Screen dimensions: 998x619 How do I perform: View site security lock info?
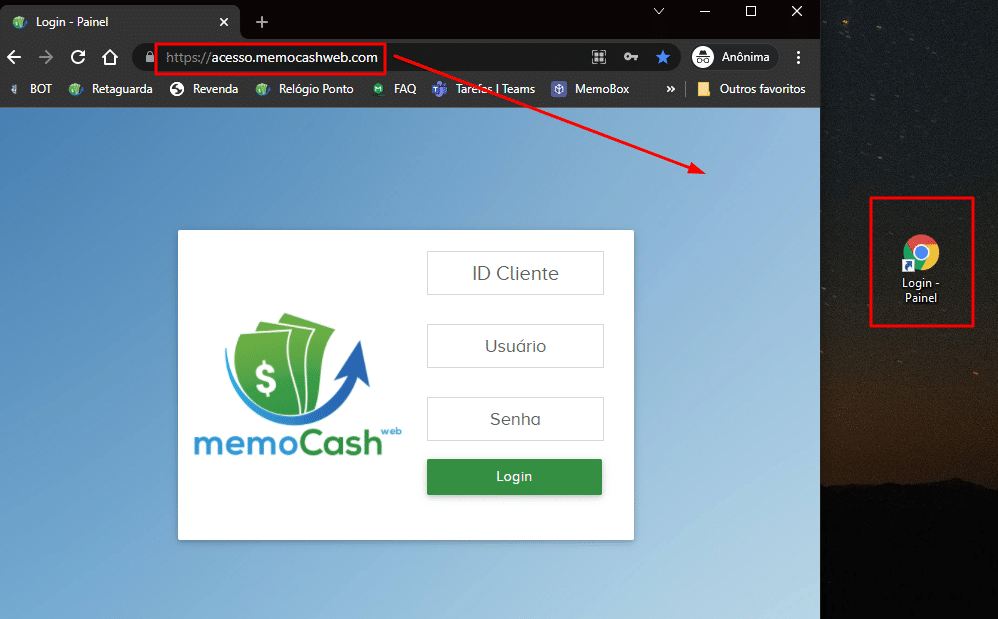click(x=150, y=58)
